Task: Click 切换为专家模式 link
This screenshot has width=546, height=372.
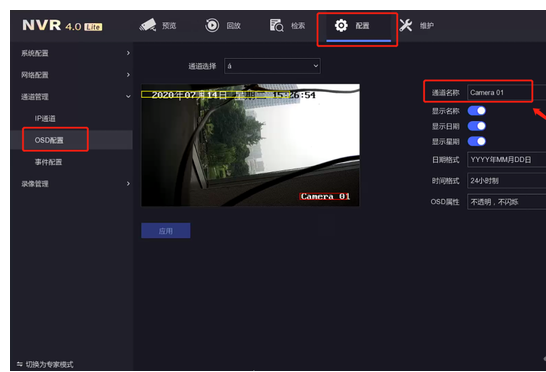Action: tap(49, 364)
